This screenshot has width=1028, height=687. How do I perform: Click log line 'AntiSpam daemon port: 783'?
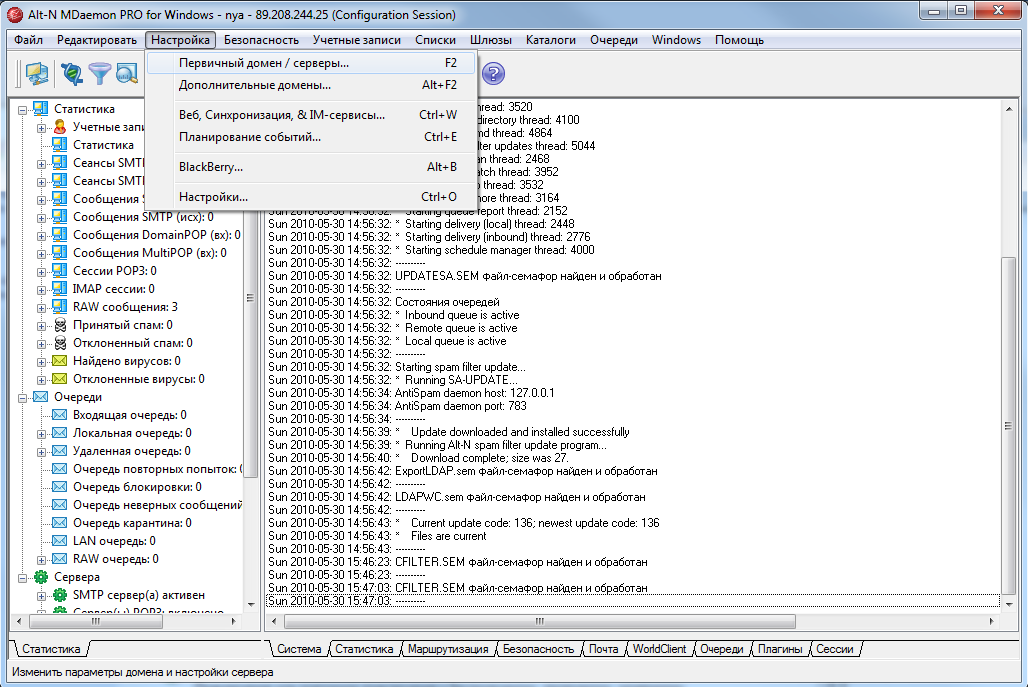pyautogui.click(x=397, y=406)
